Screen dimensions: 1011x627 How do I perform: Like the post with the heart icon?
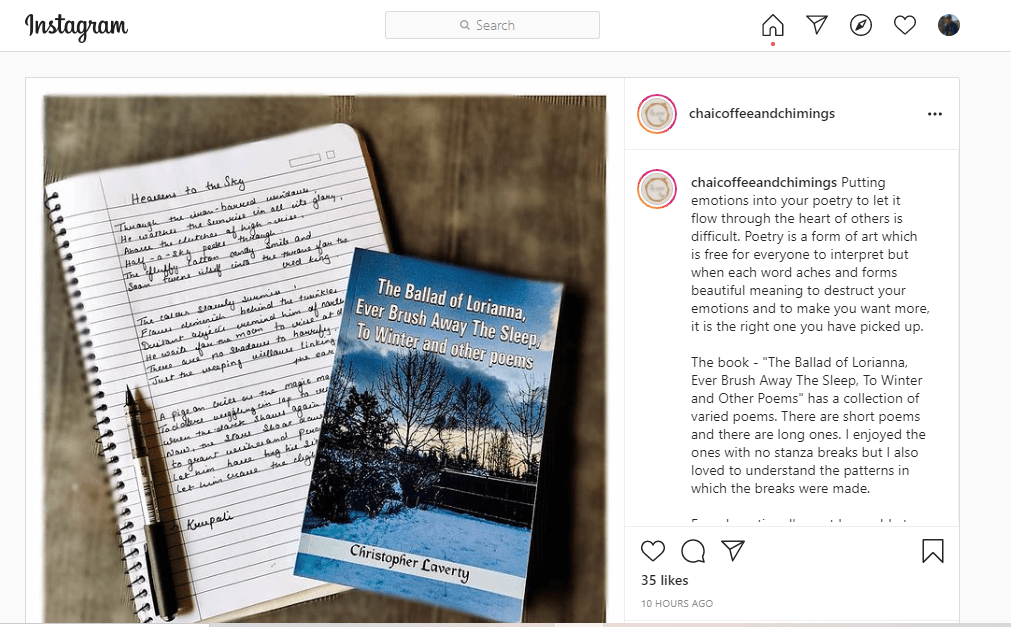click(x=653, y=551)
